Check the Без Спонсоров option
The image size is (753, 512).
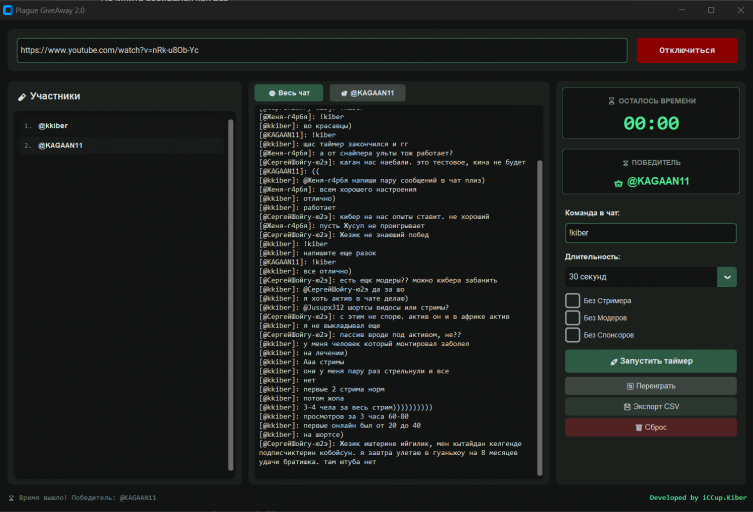click(572, 335)
